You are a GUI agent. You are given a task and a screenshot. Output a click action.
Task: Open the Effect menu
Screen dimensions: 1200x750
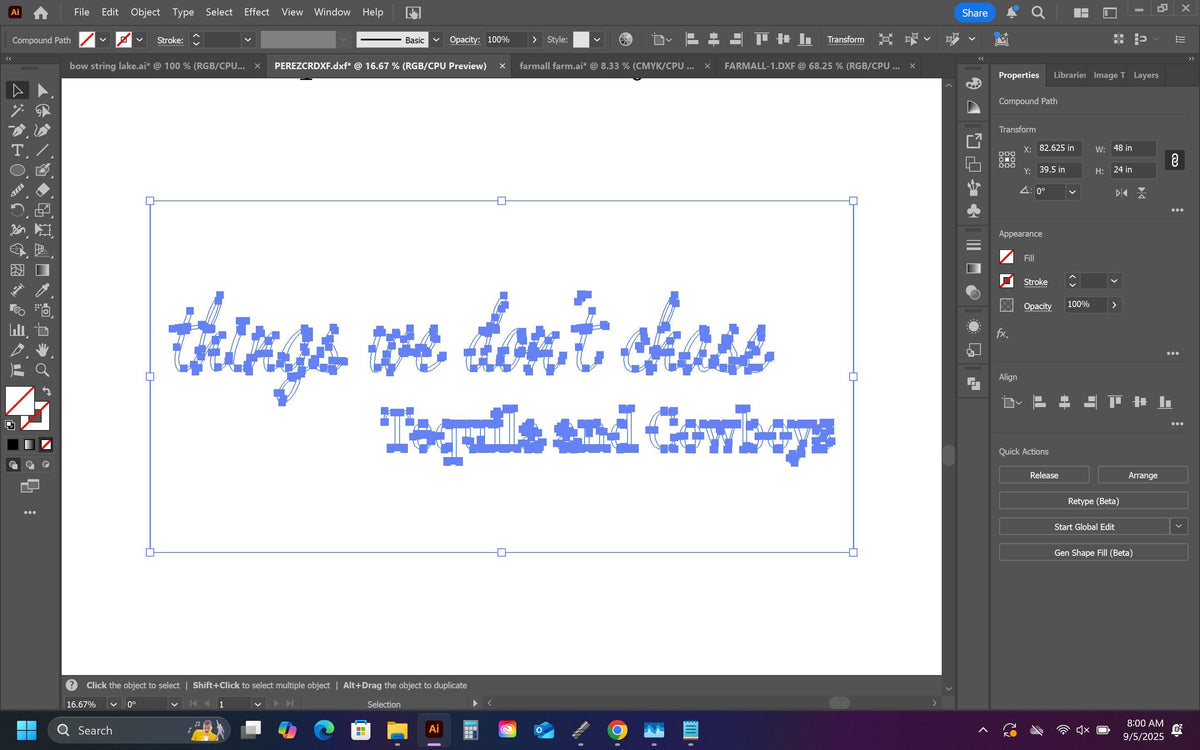[256, 12]
